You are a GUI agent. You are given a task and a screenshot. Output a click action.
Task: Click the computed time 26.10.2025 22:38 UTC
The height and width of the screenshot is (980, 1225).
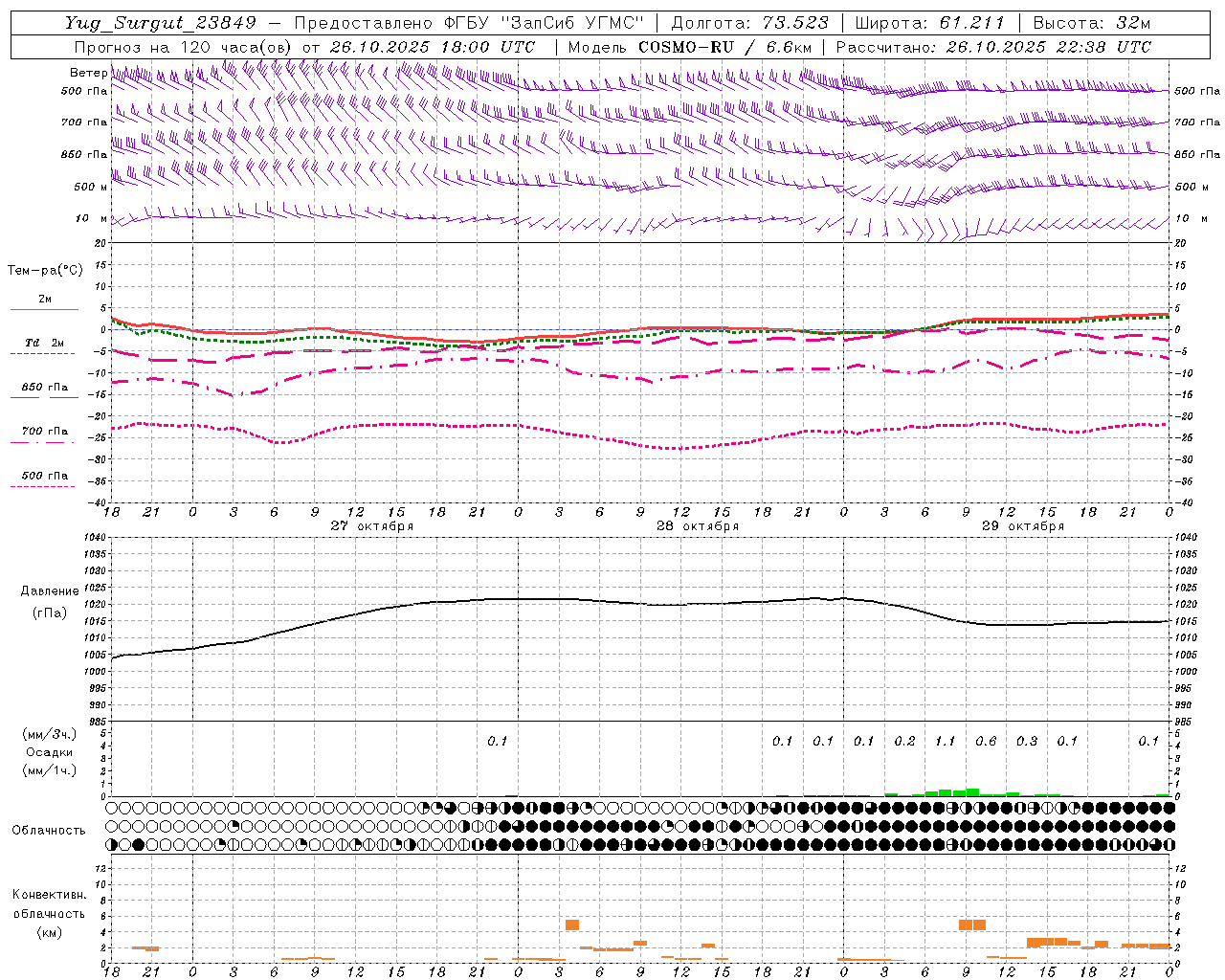tap(1048, 47)
